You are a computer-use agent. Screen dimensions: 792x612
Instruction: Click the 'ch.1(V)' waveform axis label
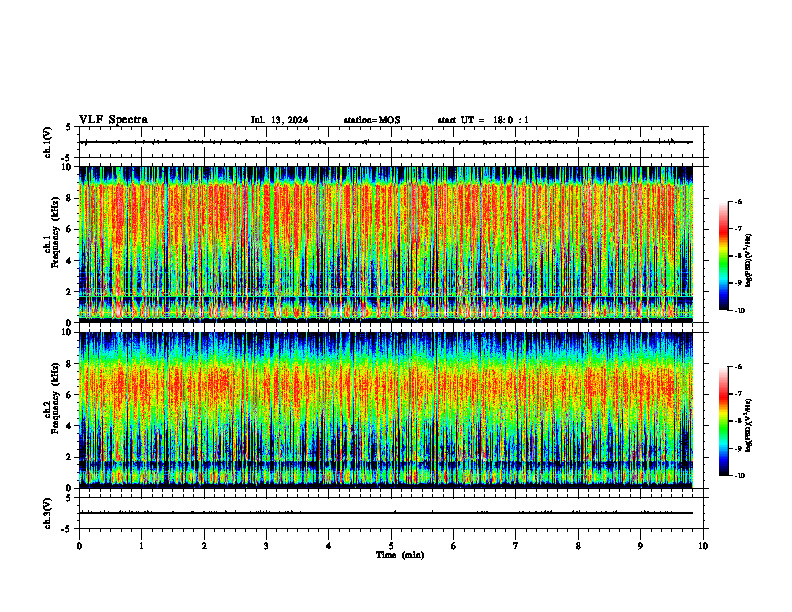(x=47, y=142)
